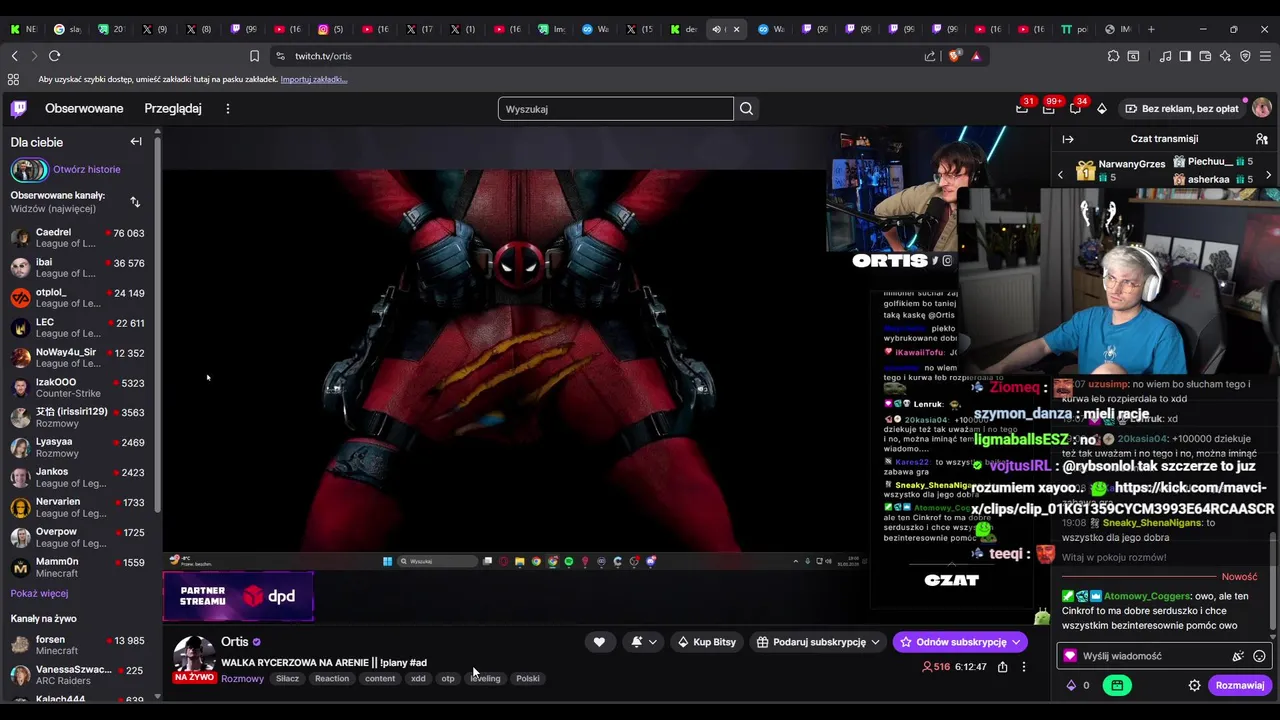1280x720 pixels.
Task: Share the stream with share icon
Action: click(x=1002, y=667)
